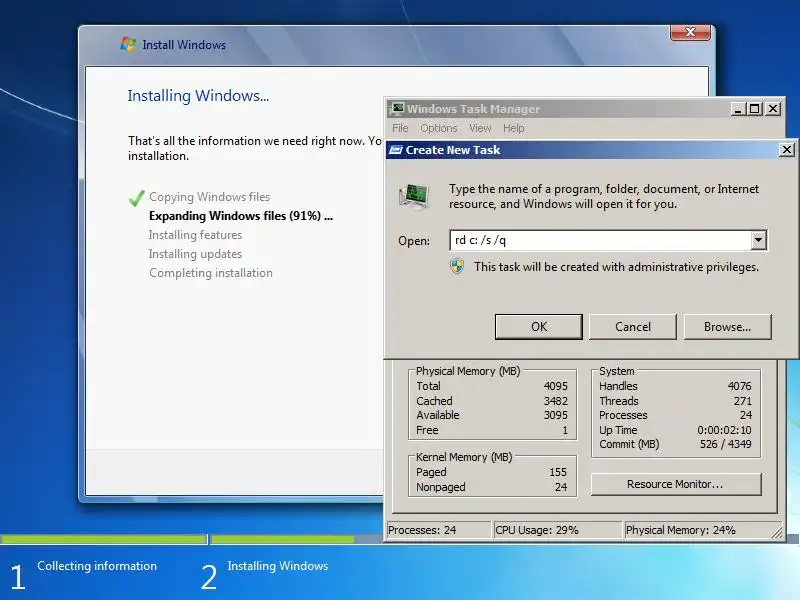
Task: Click the Kernel Memory Nonpaged row
Action: coord(492,487)
